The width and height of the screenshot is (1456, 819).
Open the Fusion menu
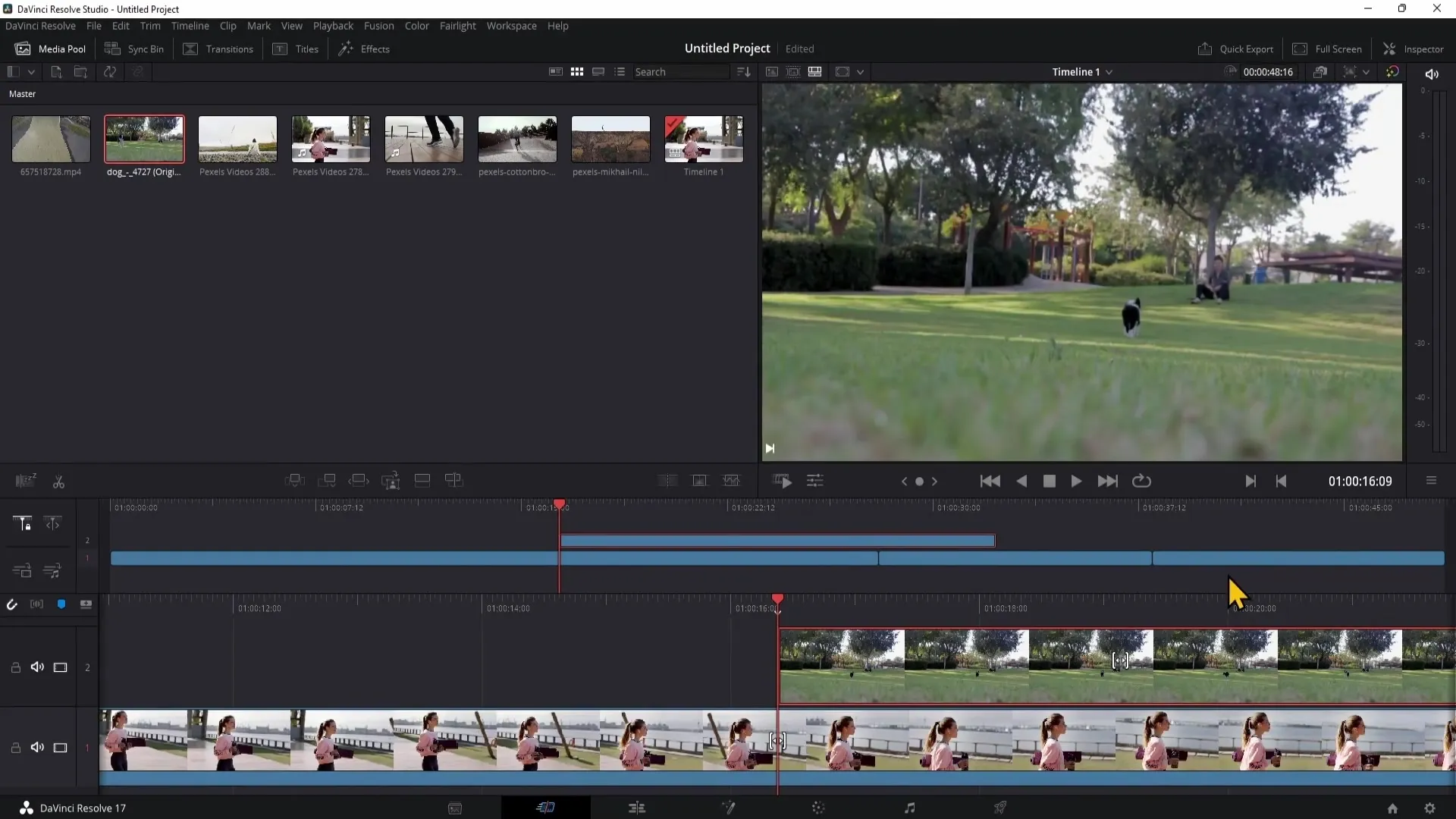[x=378, y=26]
